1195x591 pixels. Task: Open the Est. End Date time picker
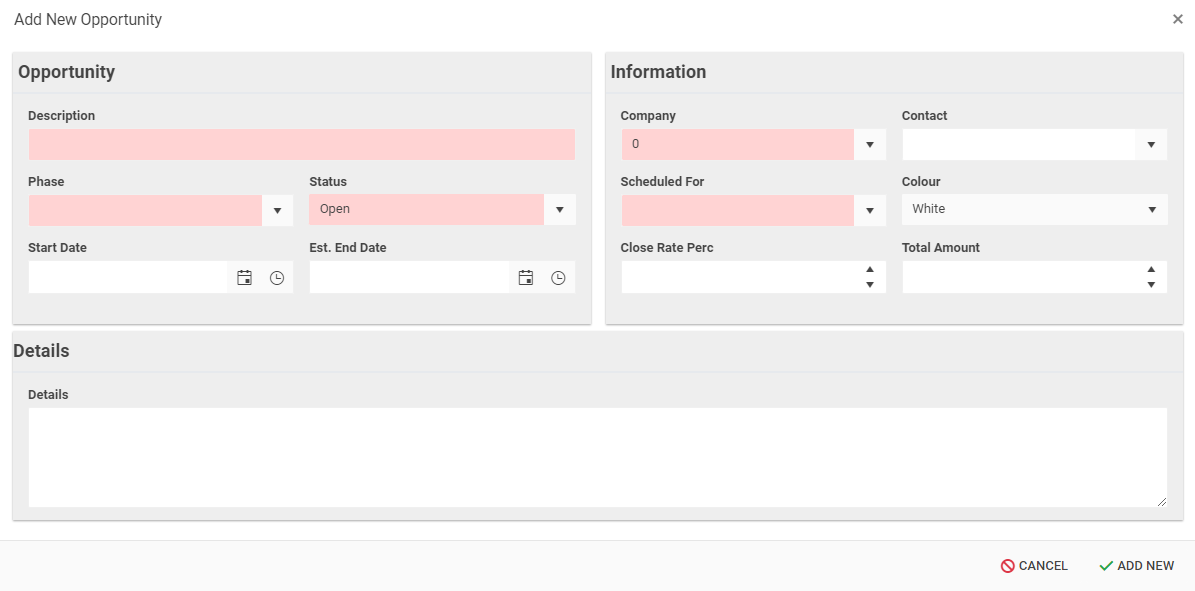coord(559,278)
